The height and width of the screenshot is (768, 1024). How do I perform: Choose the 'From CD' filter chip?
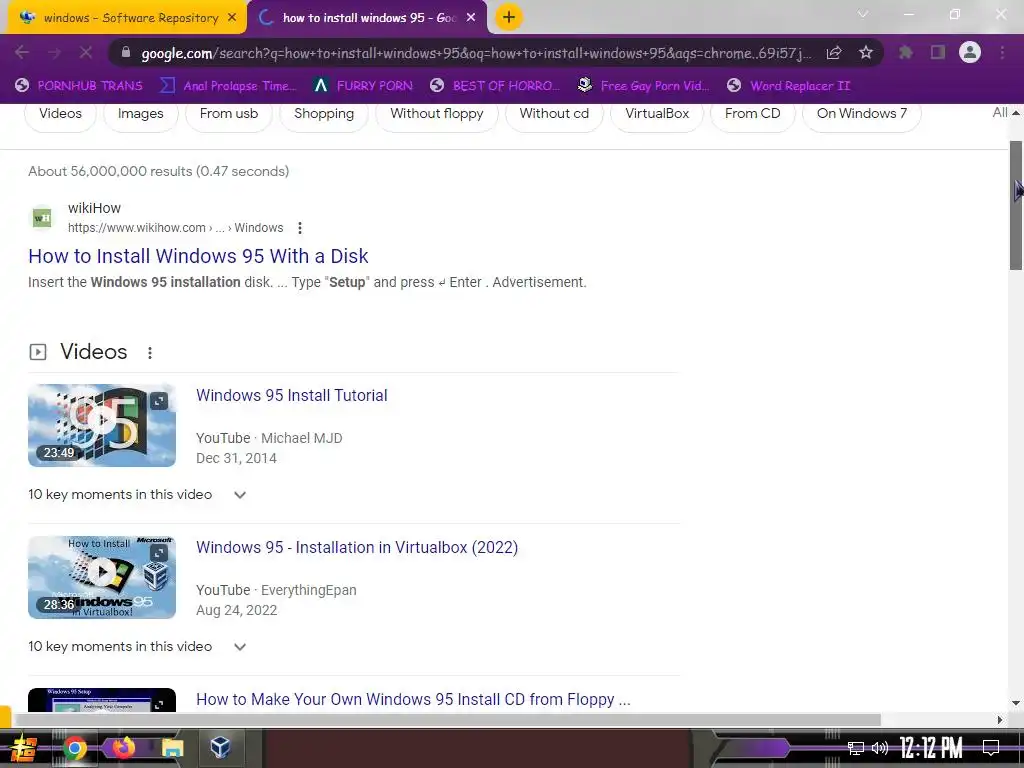[752, 114]
